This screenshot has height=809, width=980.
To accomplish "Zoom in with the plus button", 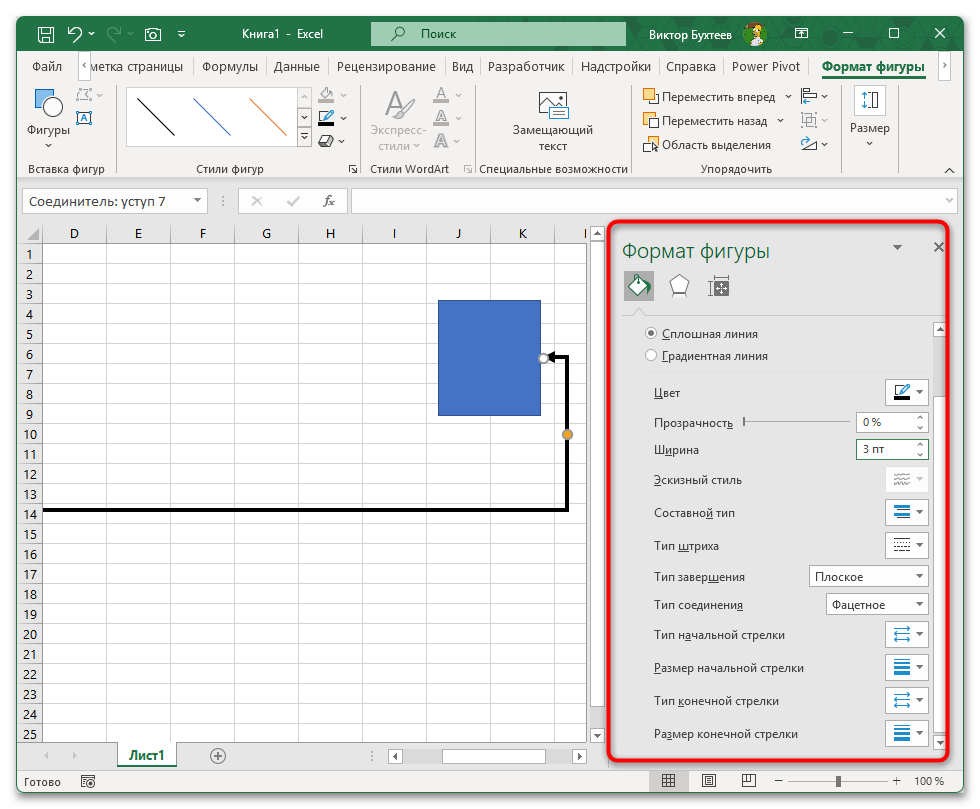I will pos(896,781).
